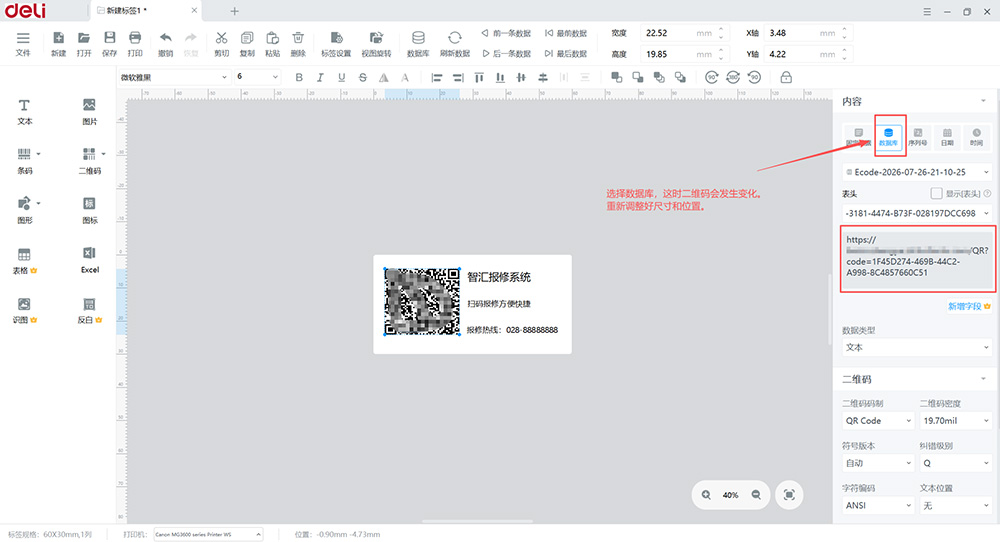The image size is (1000, 542).
Task: Open the ANSI 字符编码 dropdown
Action: pos(878,505)
